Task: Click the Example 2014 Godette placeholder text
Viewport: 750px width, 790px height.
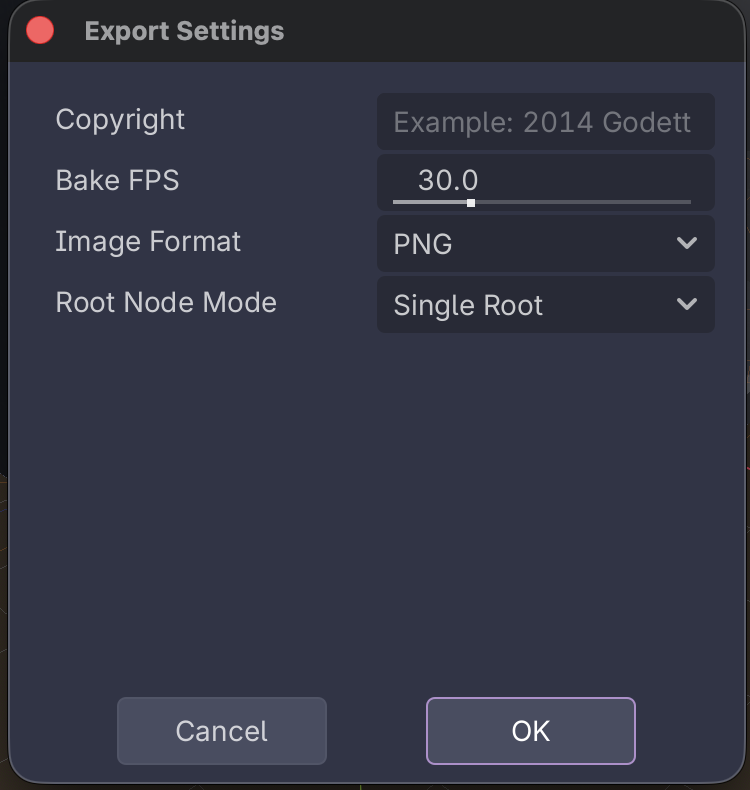Action: click(x=542, y=123)
